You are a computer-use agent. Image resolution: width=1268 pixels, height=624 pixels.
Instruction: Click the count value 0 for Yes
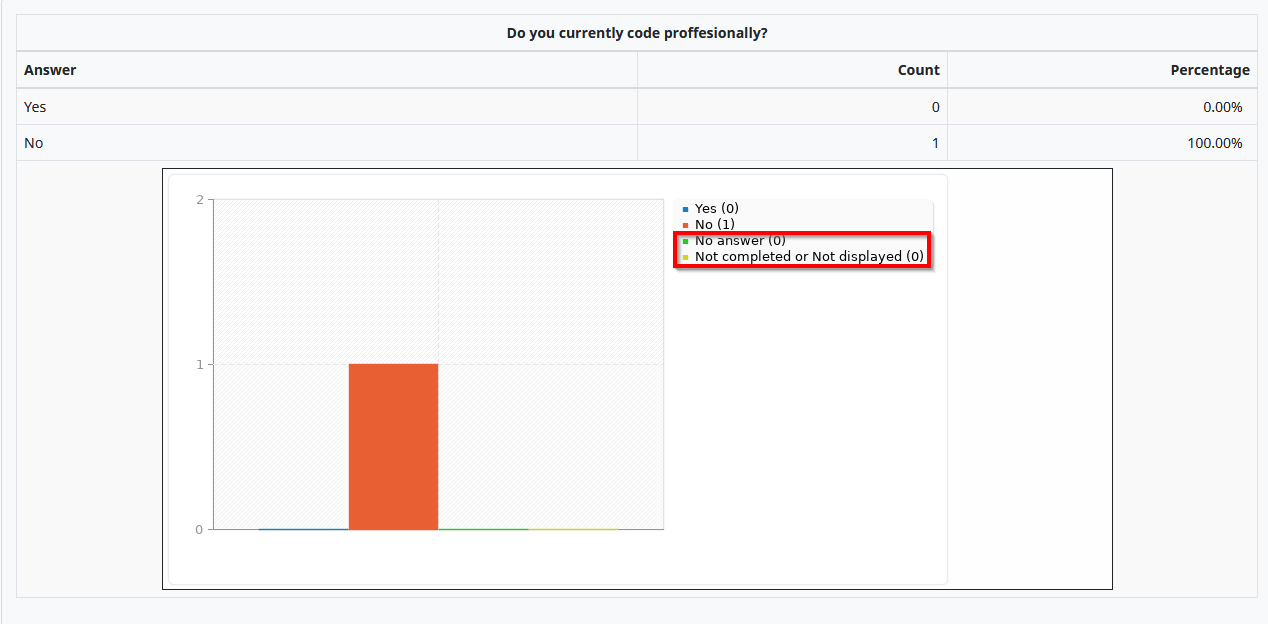[x=935, y=107]
